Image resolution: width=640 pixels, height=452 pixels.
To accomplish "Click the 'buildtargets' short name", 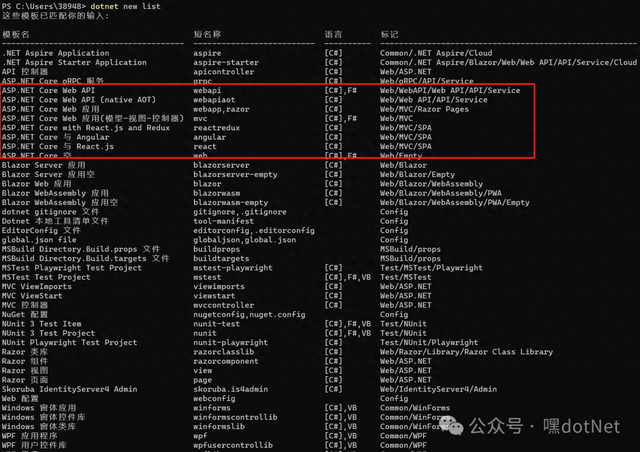I will click(221, 259).
